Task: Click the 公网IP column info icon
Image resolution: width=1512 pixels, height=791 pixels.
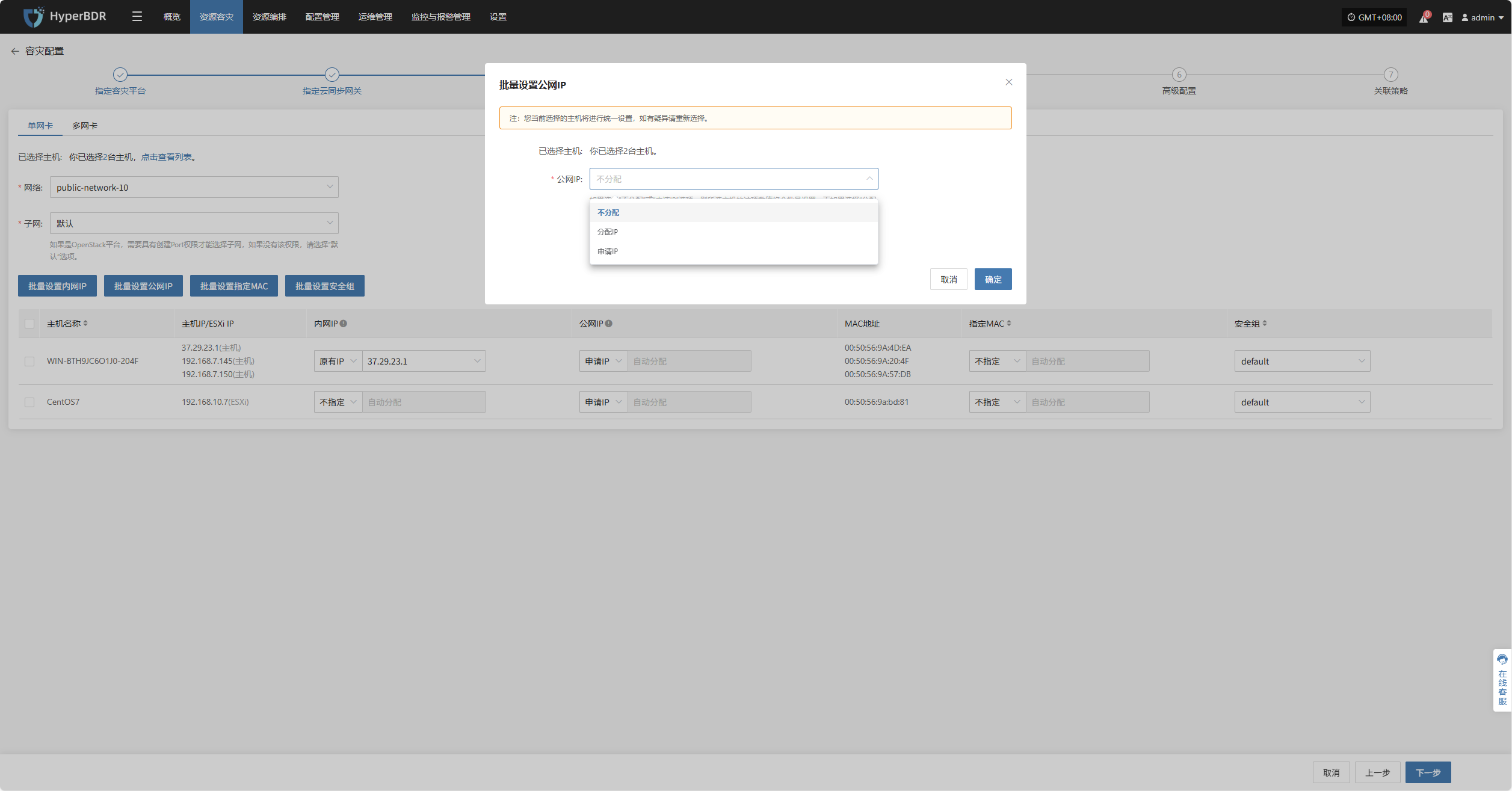Action: tap(609, 324)
